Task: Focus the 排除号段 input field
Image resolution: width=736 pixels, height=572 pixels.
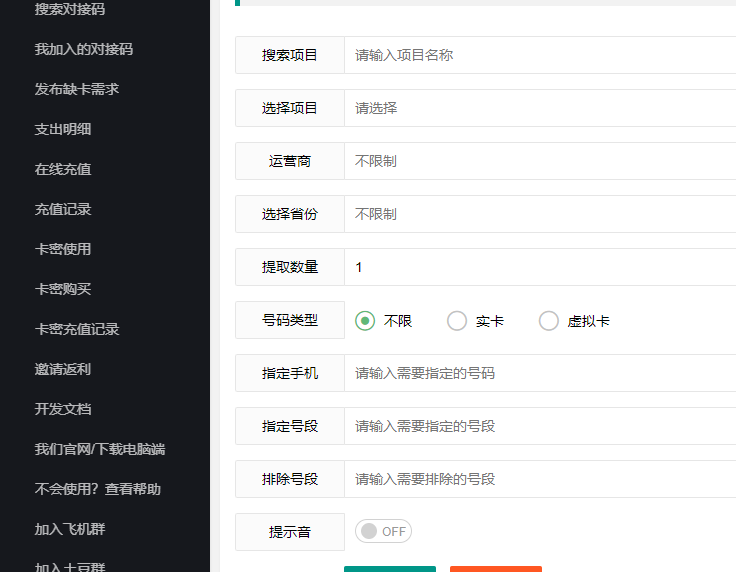Action: pos(540,479)
